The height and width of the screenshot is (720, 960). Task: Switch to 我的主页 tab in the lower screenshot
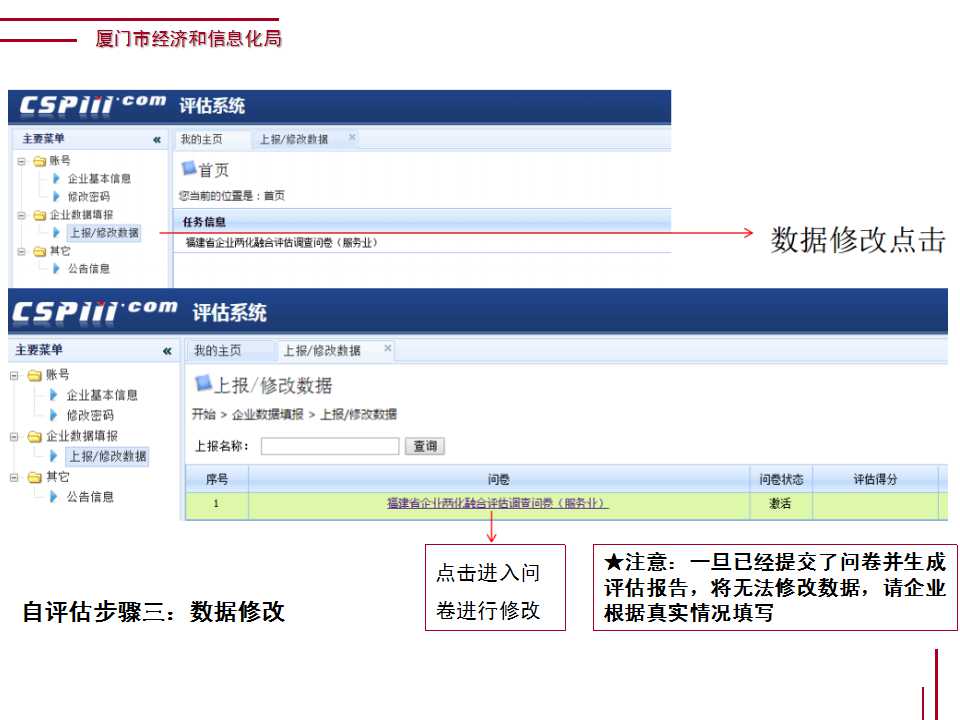point(218,351)
